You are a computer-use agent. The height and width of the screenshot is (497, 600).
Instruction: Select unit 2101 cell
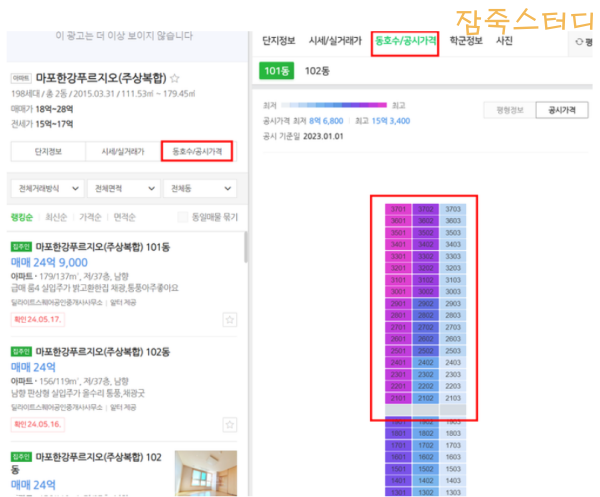(x=398, y=398)
